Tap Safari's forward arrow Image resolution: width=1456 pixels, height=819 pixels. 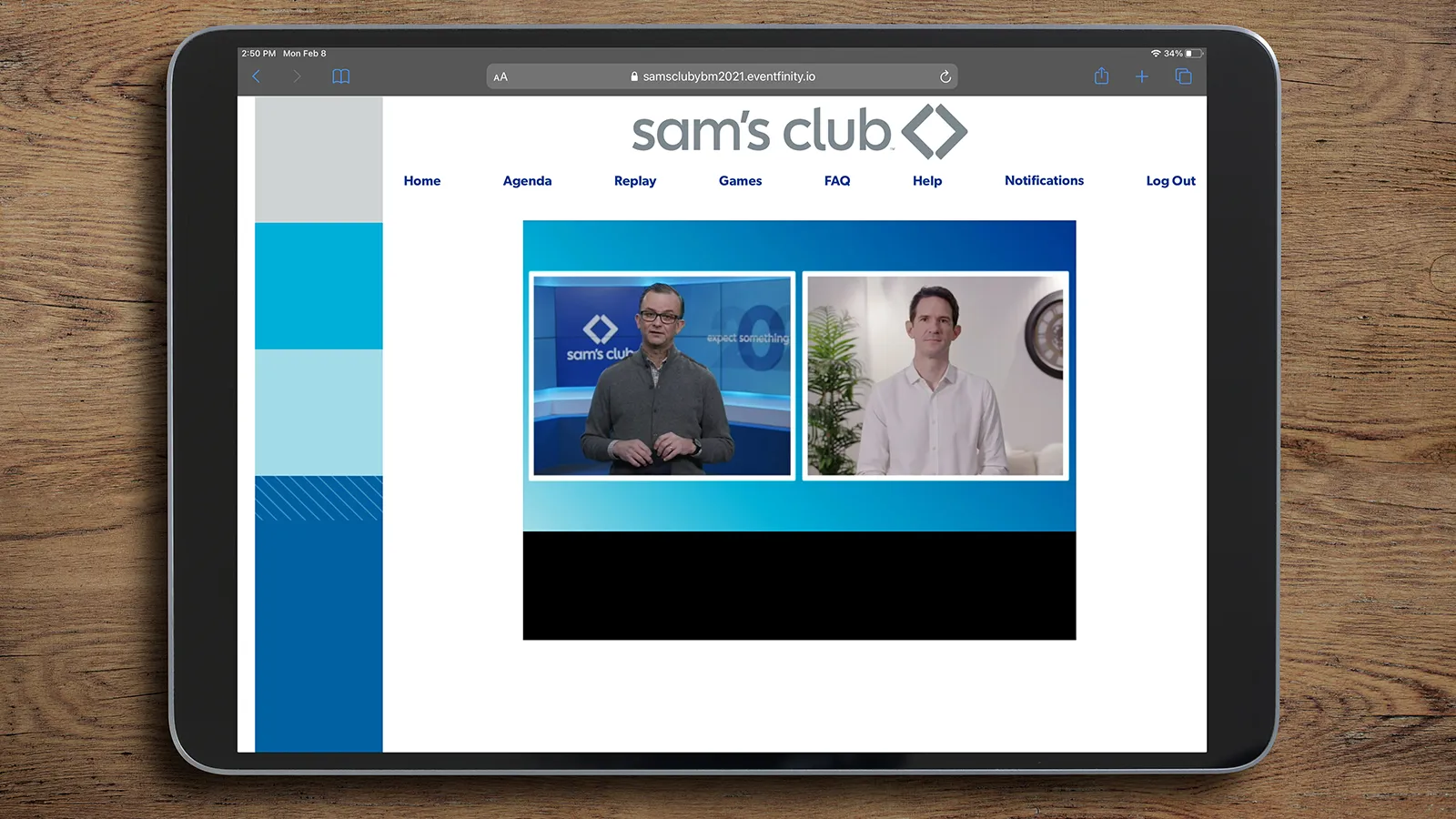tap(297, 76)
